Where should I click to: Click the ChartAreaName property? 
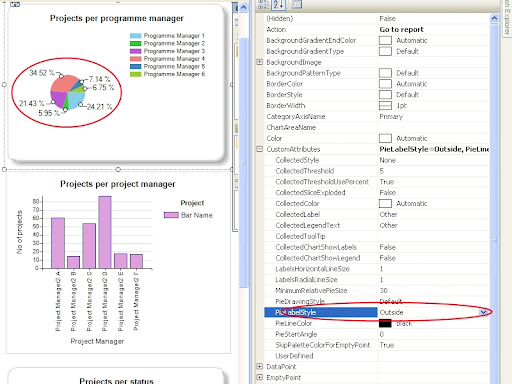pos(291,127)
